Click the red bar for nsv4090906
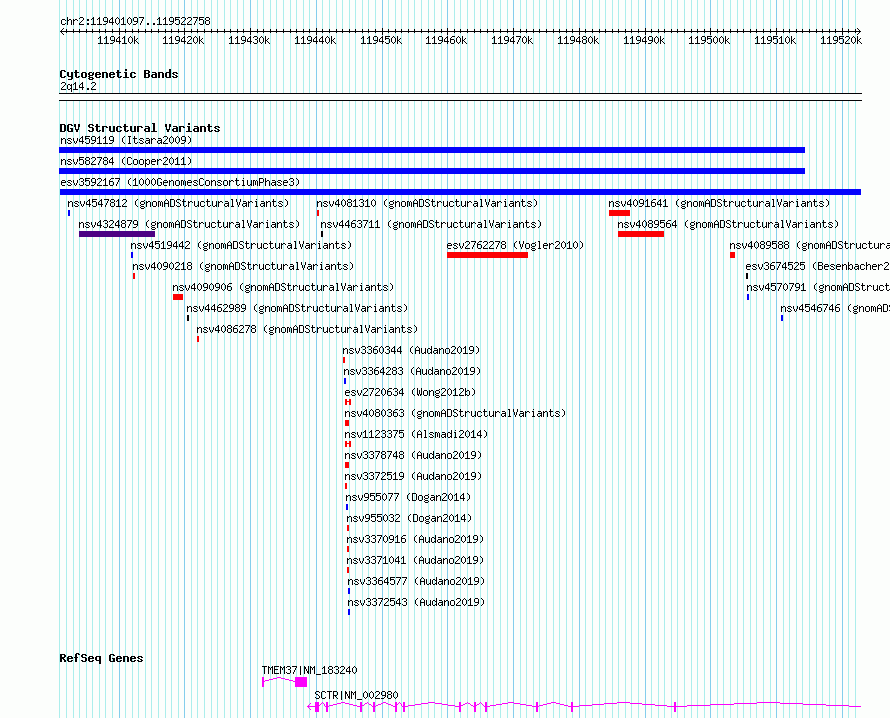This screenshot has width=890, height=718. pos(178,297)
